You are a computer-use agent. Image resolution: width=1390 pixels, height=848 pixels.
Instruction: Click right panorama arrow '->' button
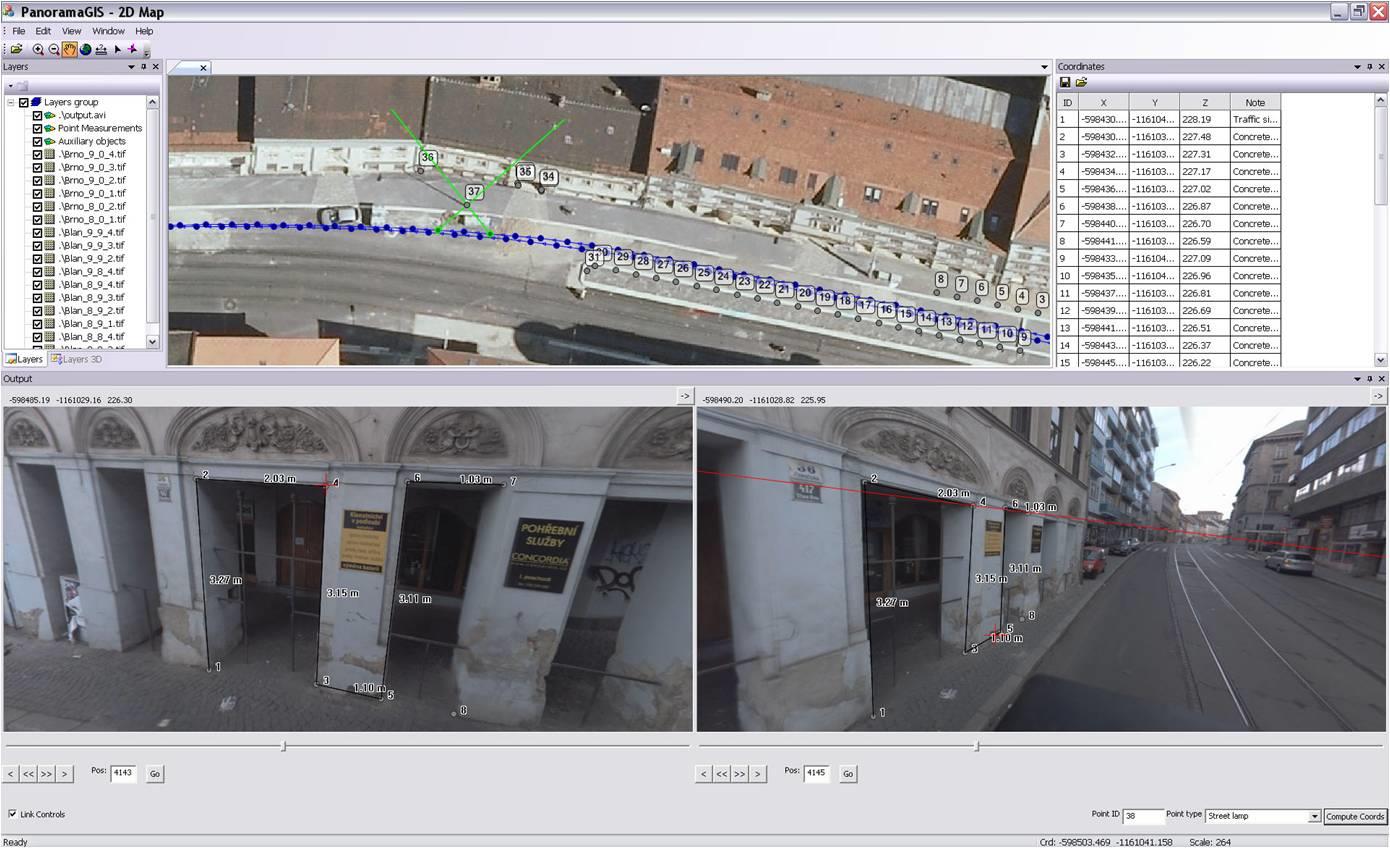click(1378, 396)
